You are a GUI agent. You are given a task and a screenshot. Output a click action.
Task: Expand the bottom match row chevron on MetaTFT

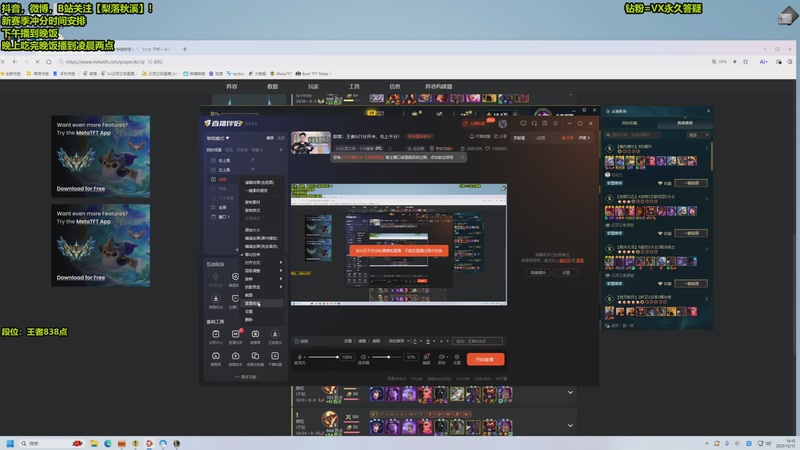click(x=570, y=425)
